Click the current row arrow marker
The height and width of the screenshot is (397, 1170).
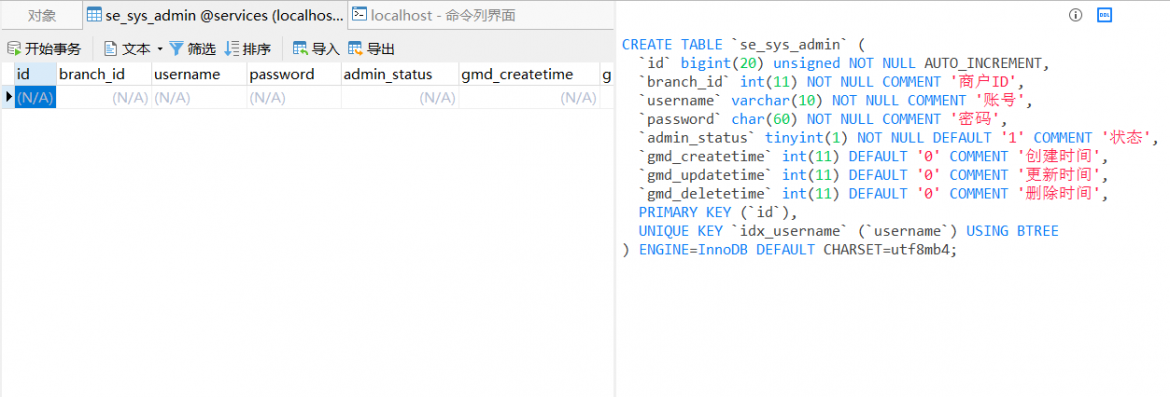click(x=8, y=97)
